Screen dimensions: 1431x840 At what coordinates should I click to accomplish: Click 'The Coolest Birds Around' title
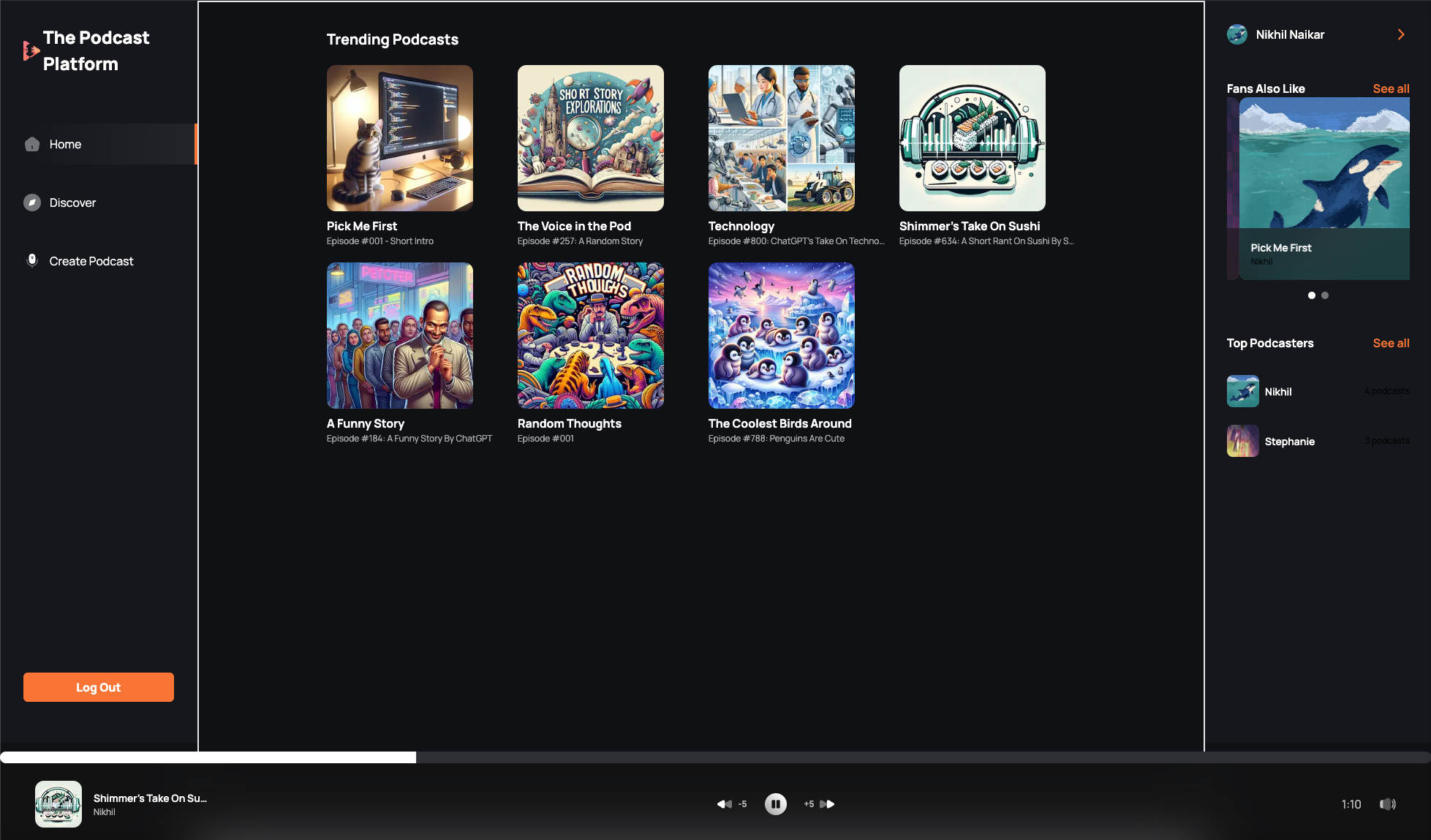click(780, 423)
